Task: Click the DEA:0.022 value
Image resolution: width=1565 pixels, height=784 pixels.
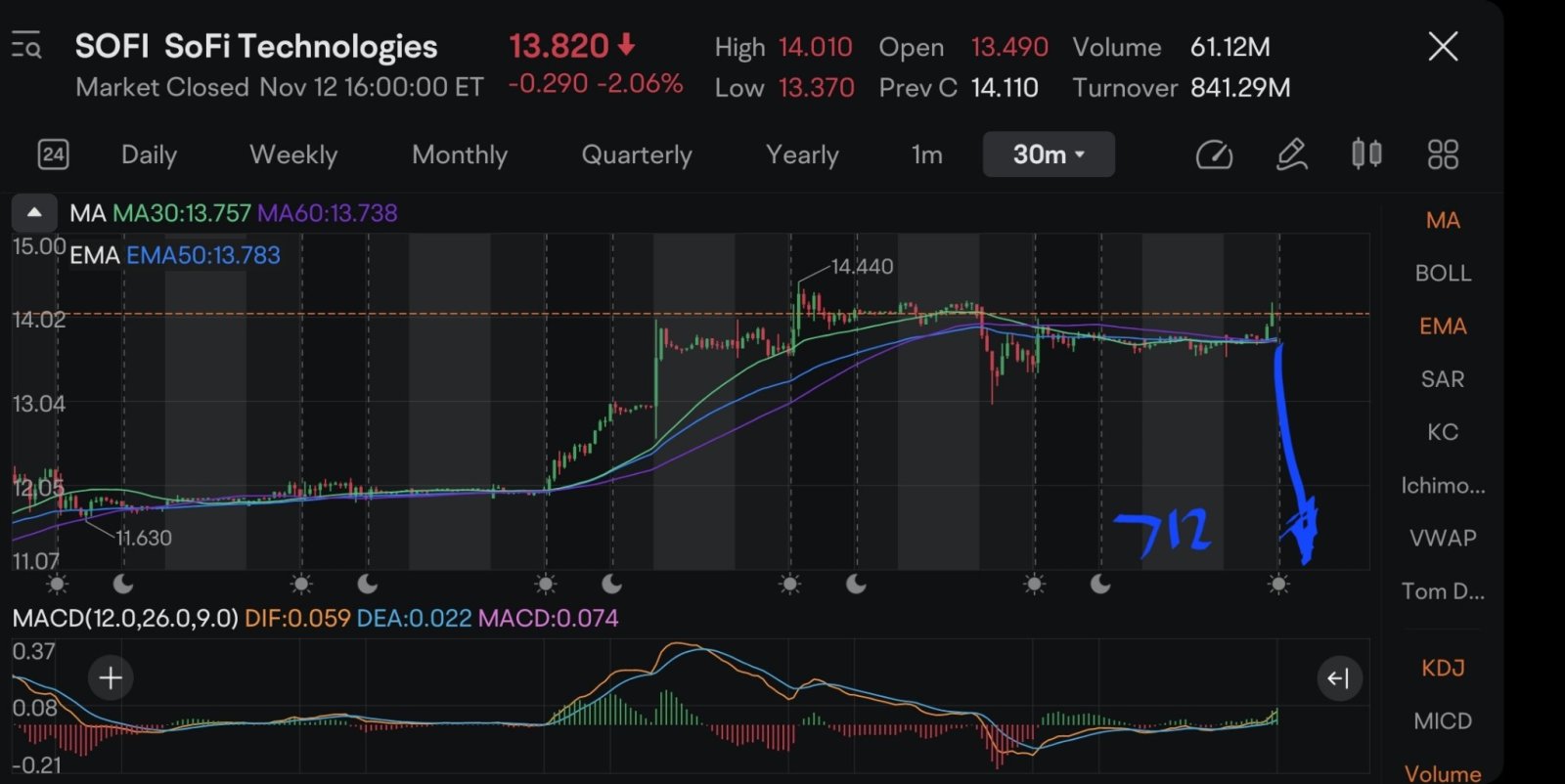Action: click(415, 618)
